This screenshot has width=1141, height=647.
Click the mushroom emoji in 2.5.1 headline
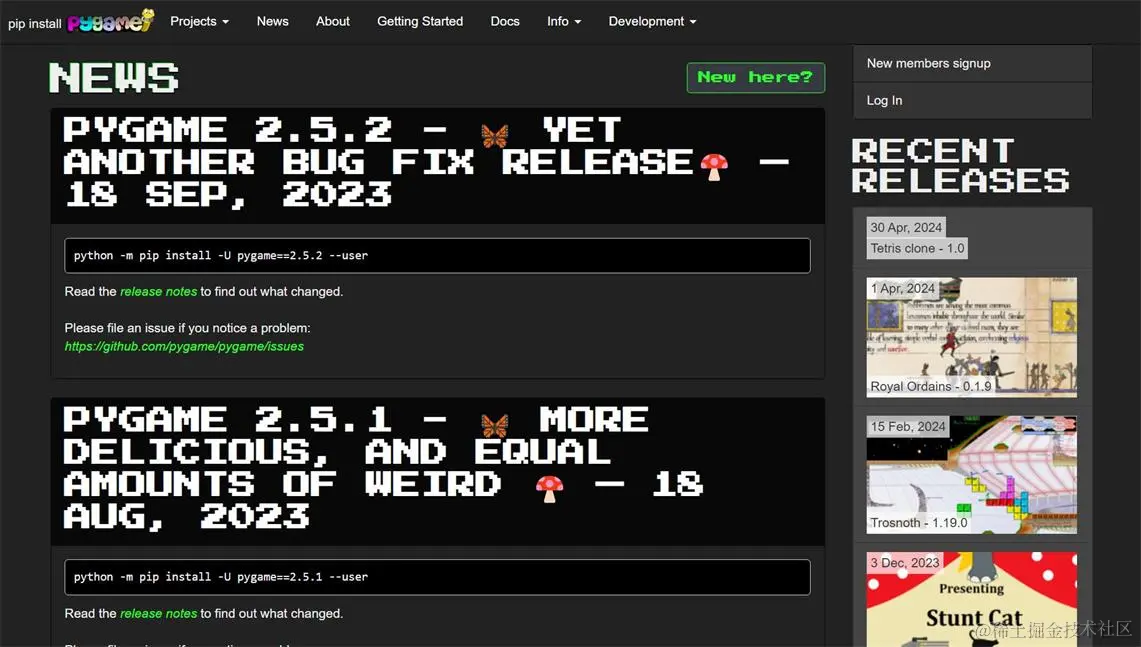(x=549, y=489)
